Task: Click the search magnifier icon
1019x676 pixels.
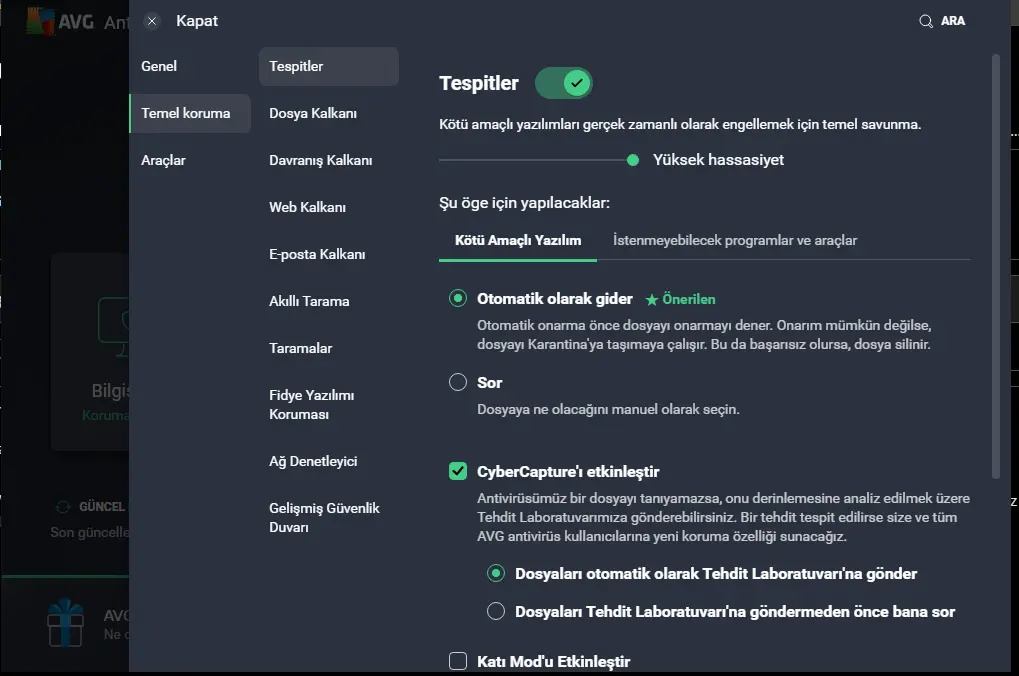Action: [x=925, y=21]
